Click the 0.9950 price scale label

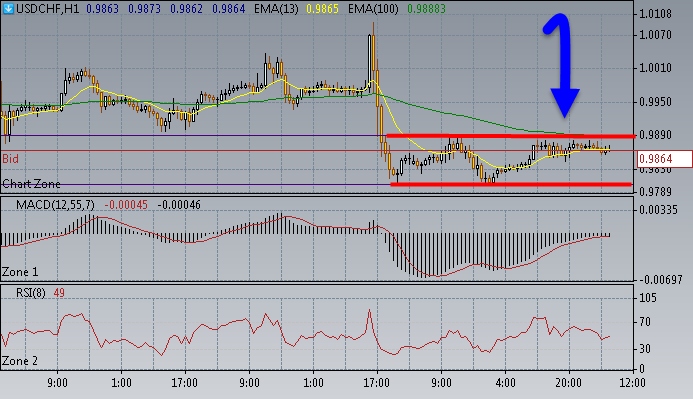pos(655,102)
